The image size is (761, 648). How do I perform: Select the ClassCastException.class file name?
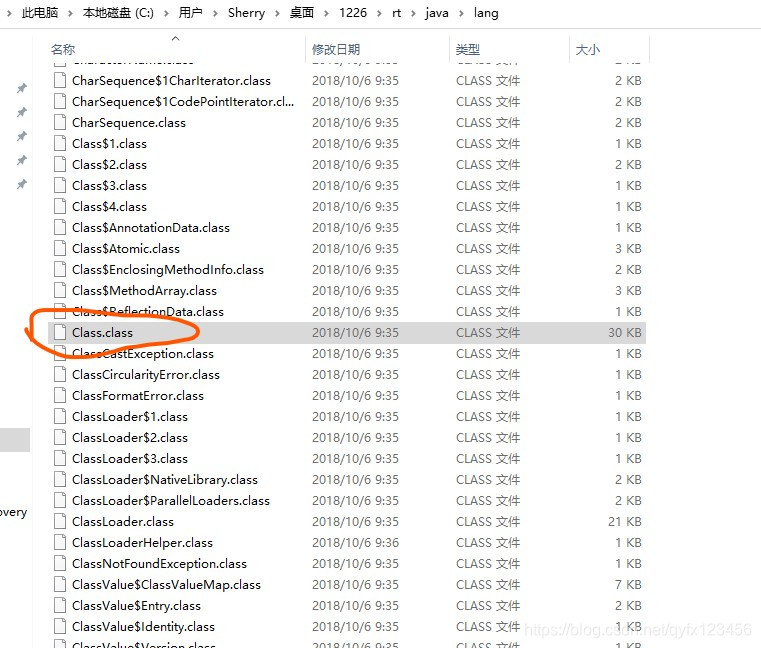[143, 353]
